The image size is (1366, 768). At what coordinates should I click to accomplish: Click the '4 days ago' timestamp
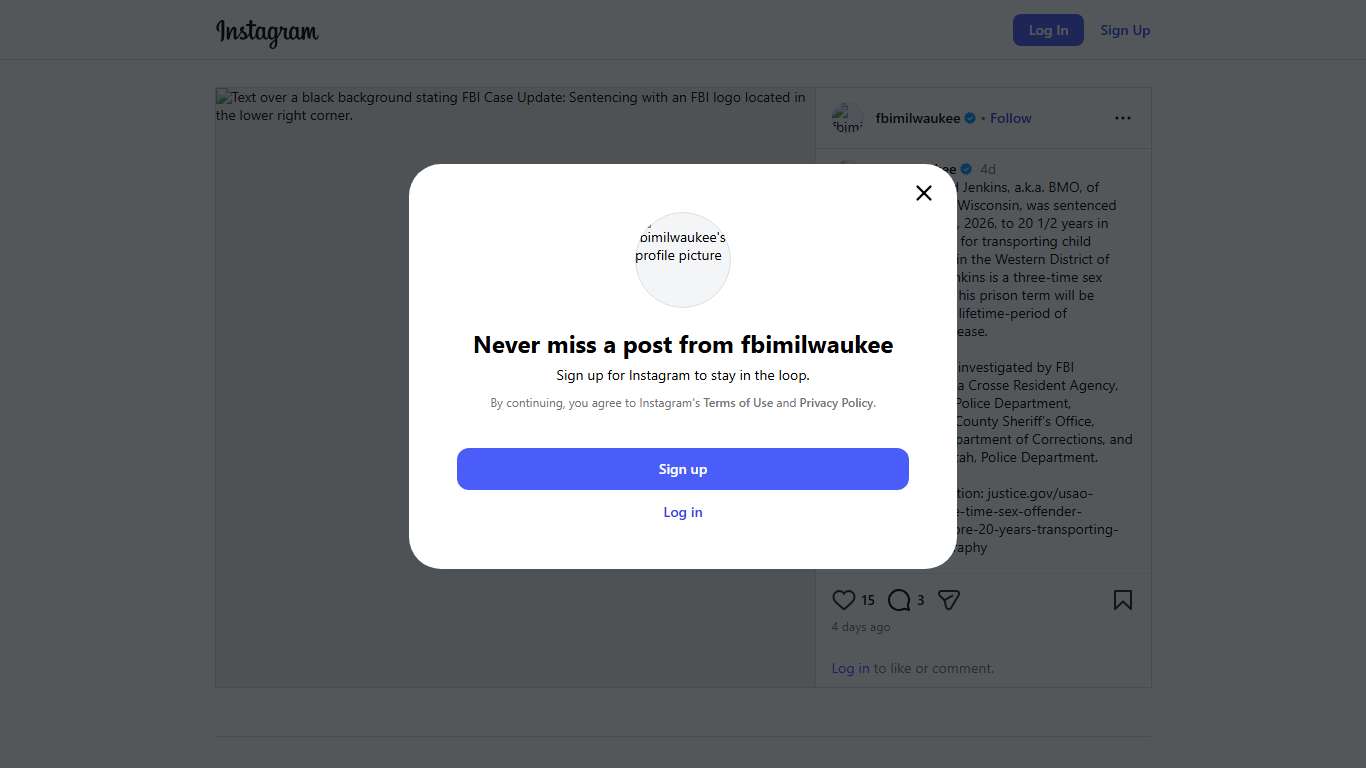(x=860, y=627)
